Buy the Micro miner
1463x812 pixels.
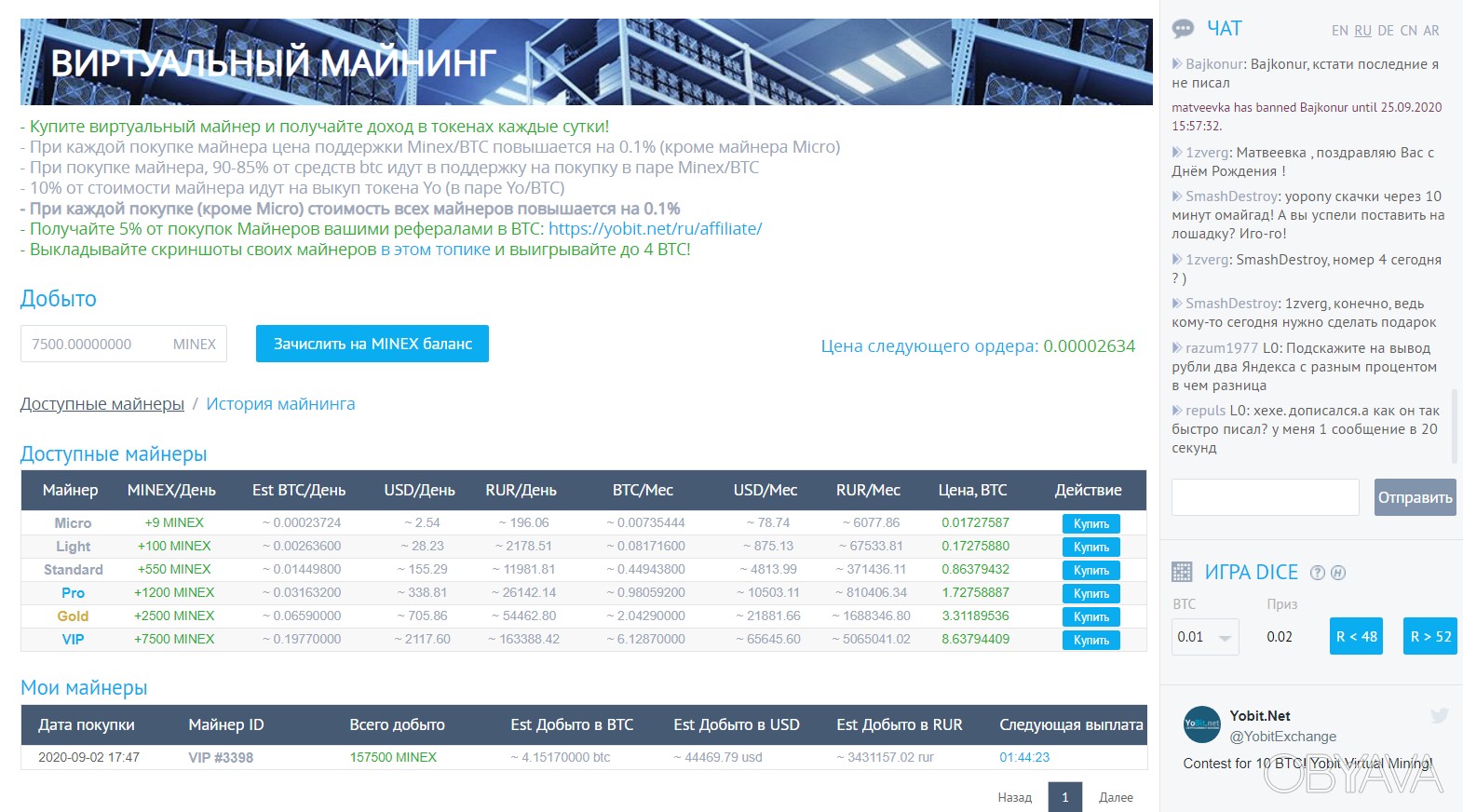(x=1090, y=523)
